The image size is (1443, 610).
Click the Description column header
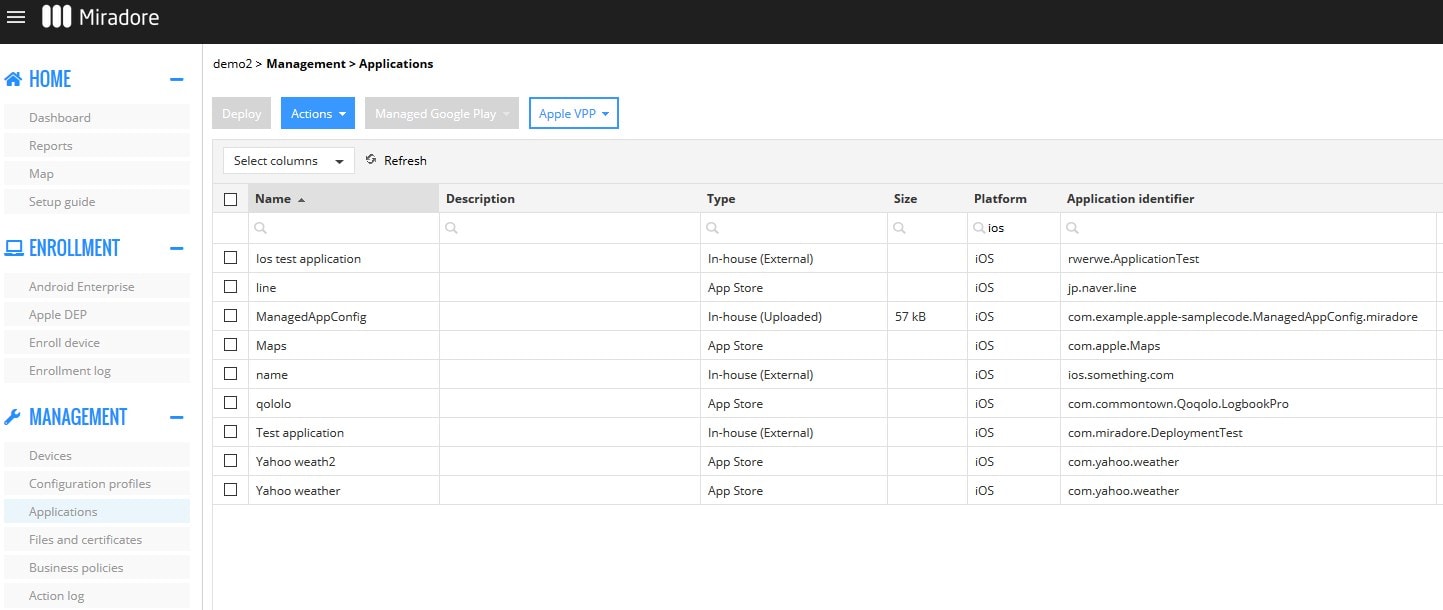click(x=569, y=198)
